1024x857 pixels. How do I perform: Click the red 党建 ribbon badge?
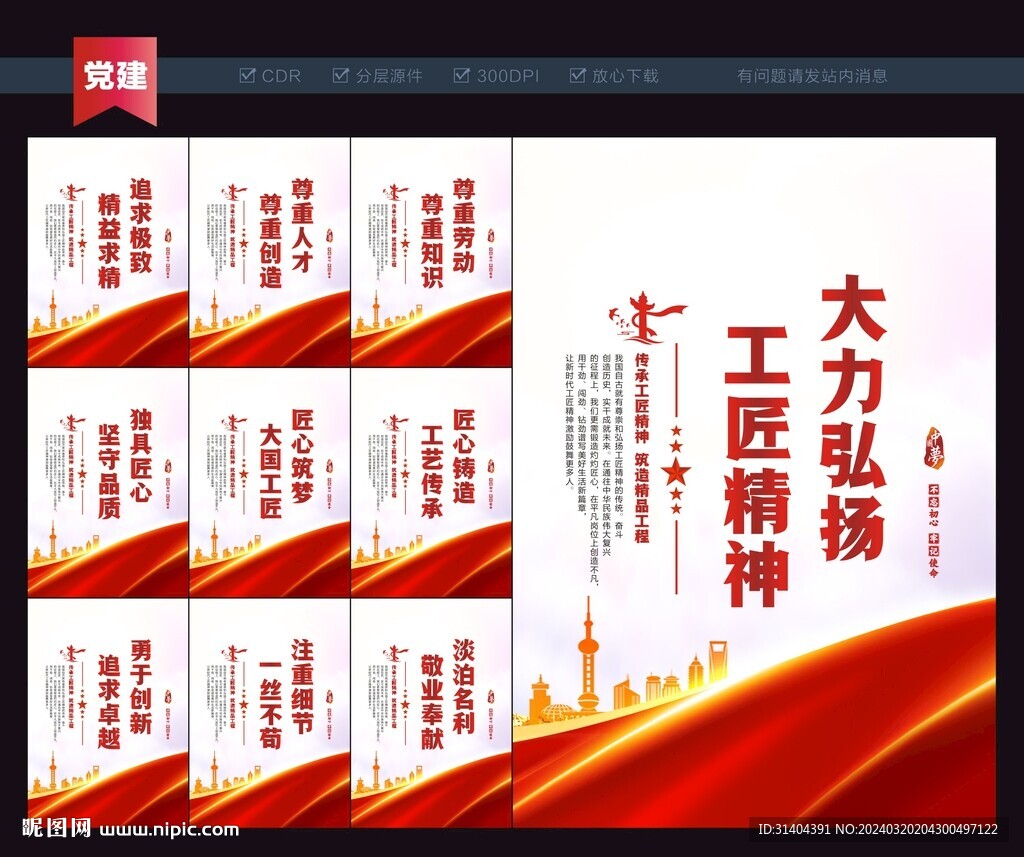115,80
